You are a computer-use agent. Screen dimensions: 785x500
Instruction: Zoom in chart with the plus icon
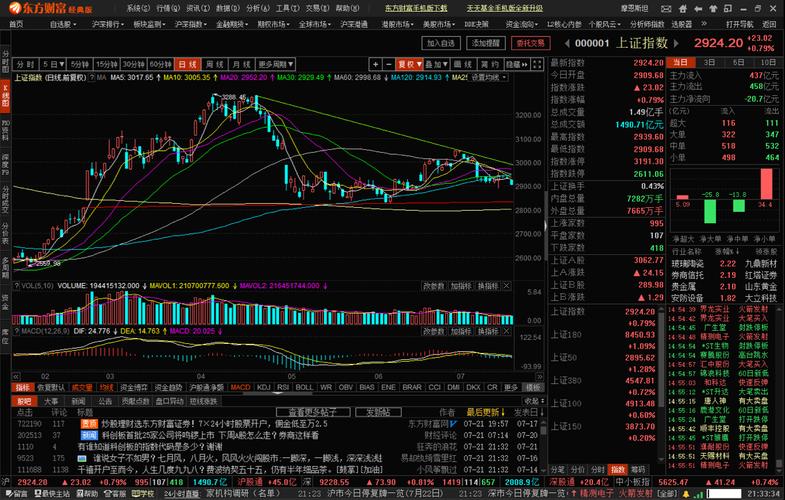(x=375, y=64)
